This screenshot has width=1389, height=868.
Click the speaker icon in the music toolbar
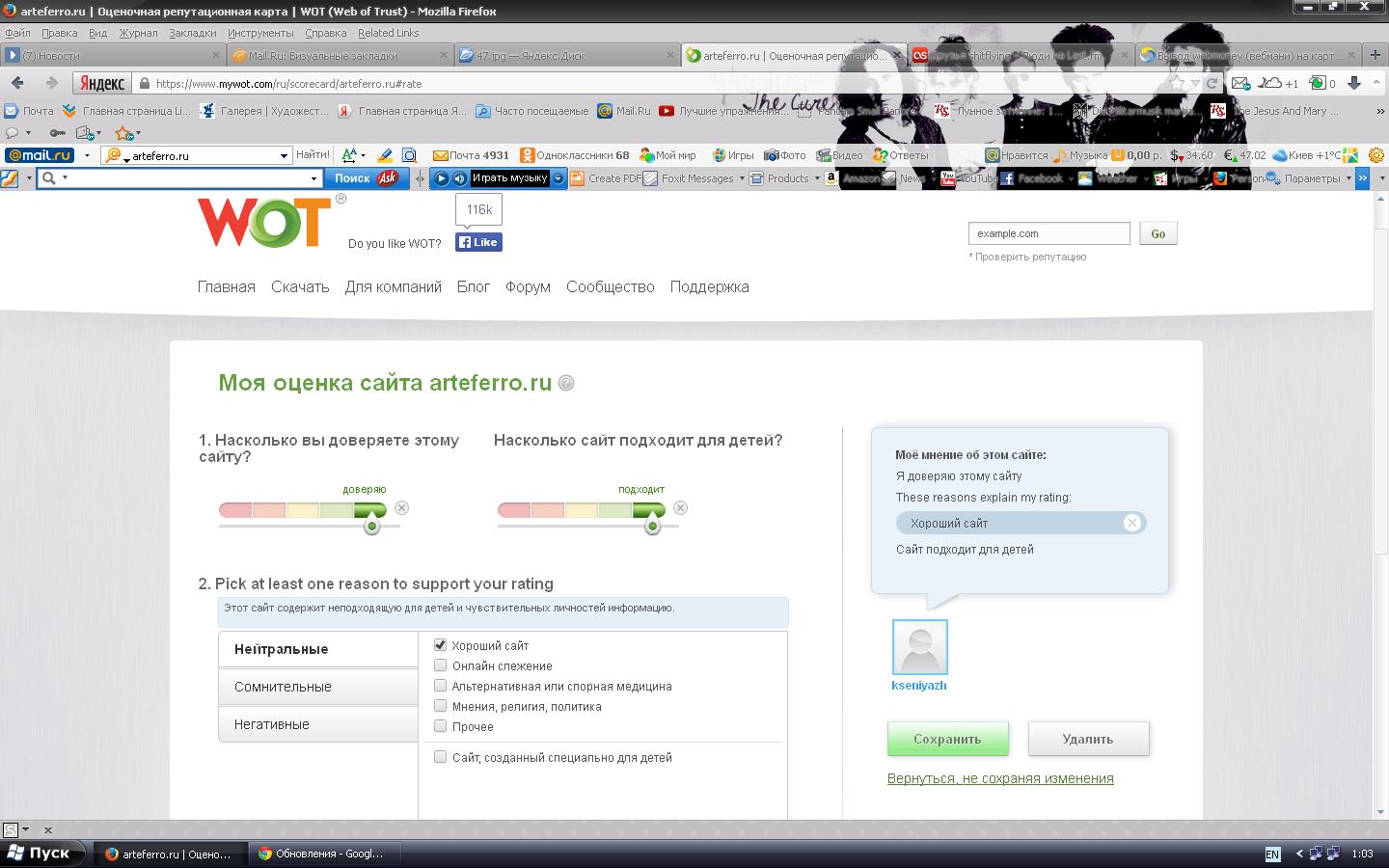459,178
